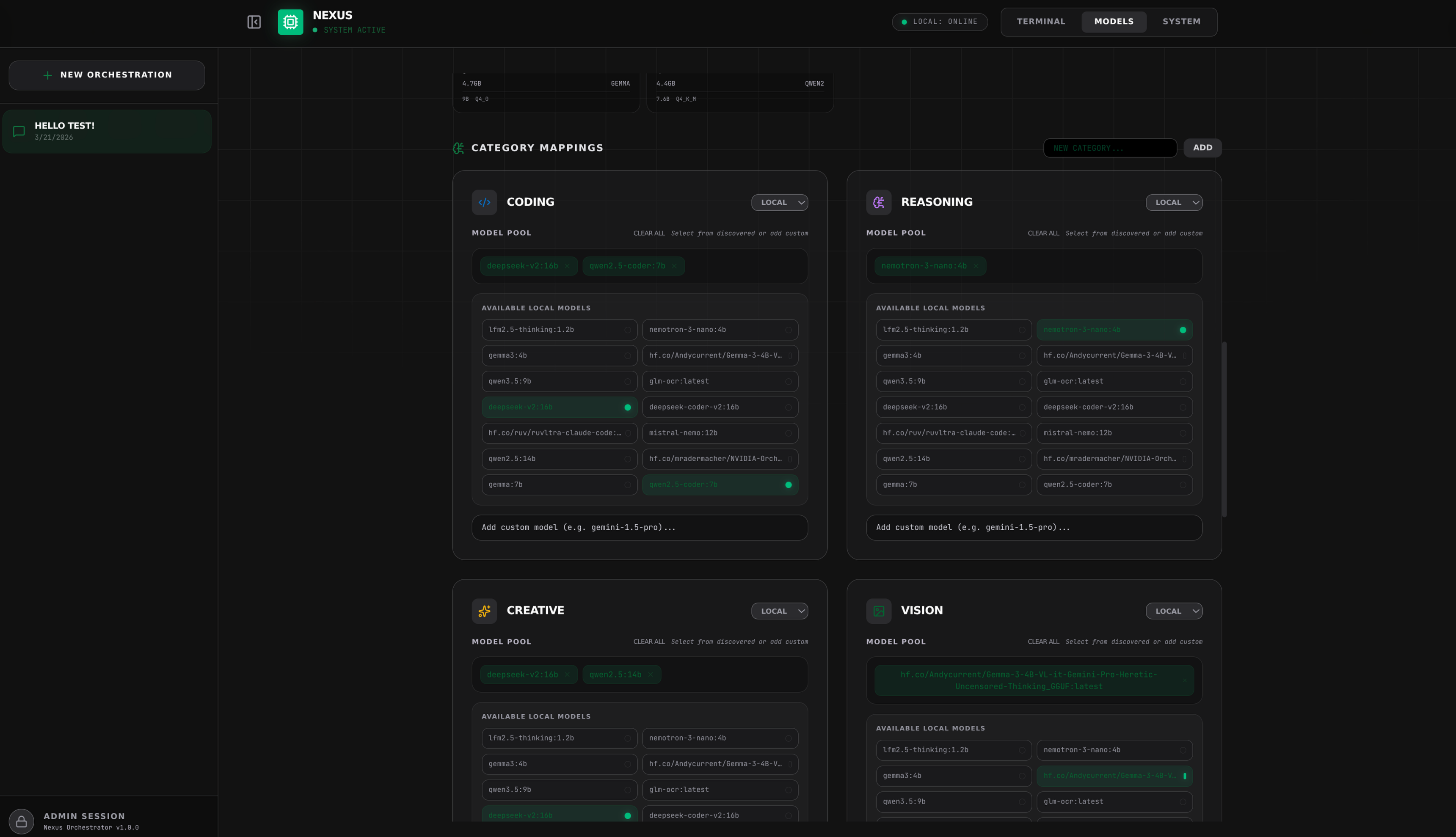1456x837 pixels.
Task: Click the page vertical scrollbar
Action: pos(1224,430)
